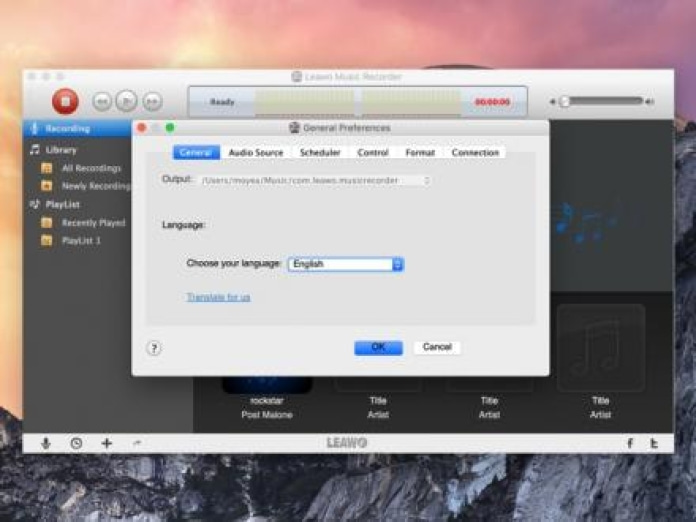
Task: Click the volume slider knob
Action: click(564, 102)
